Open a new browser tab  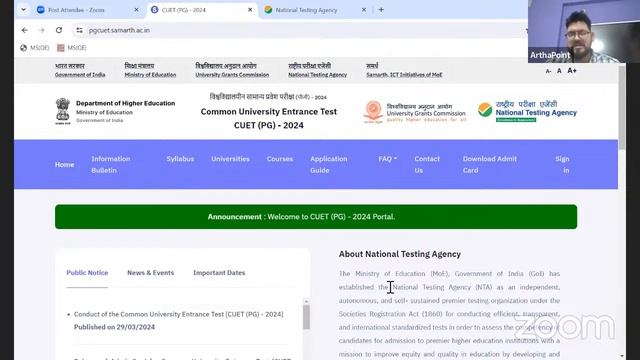(381, 10)
